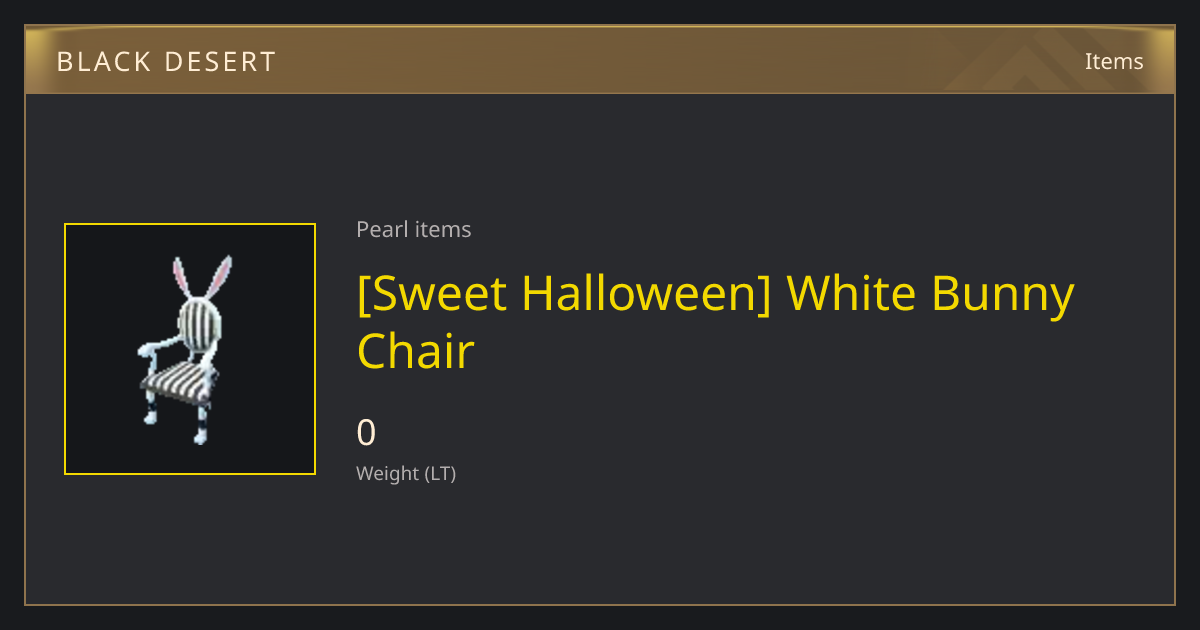Click the word Chair on title's second line

click(x=415, y=351)
